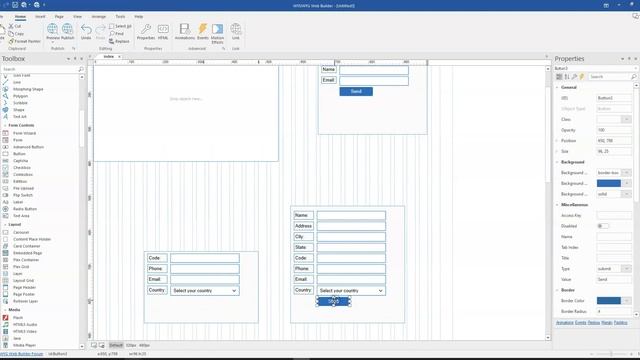This screenshot has width=640, height=360.
Task: Open the Animation link below Properties
Action: click(x=564, y=323)
